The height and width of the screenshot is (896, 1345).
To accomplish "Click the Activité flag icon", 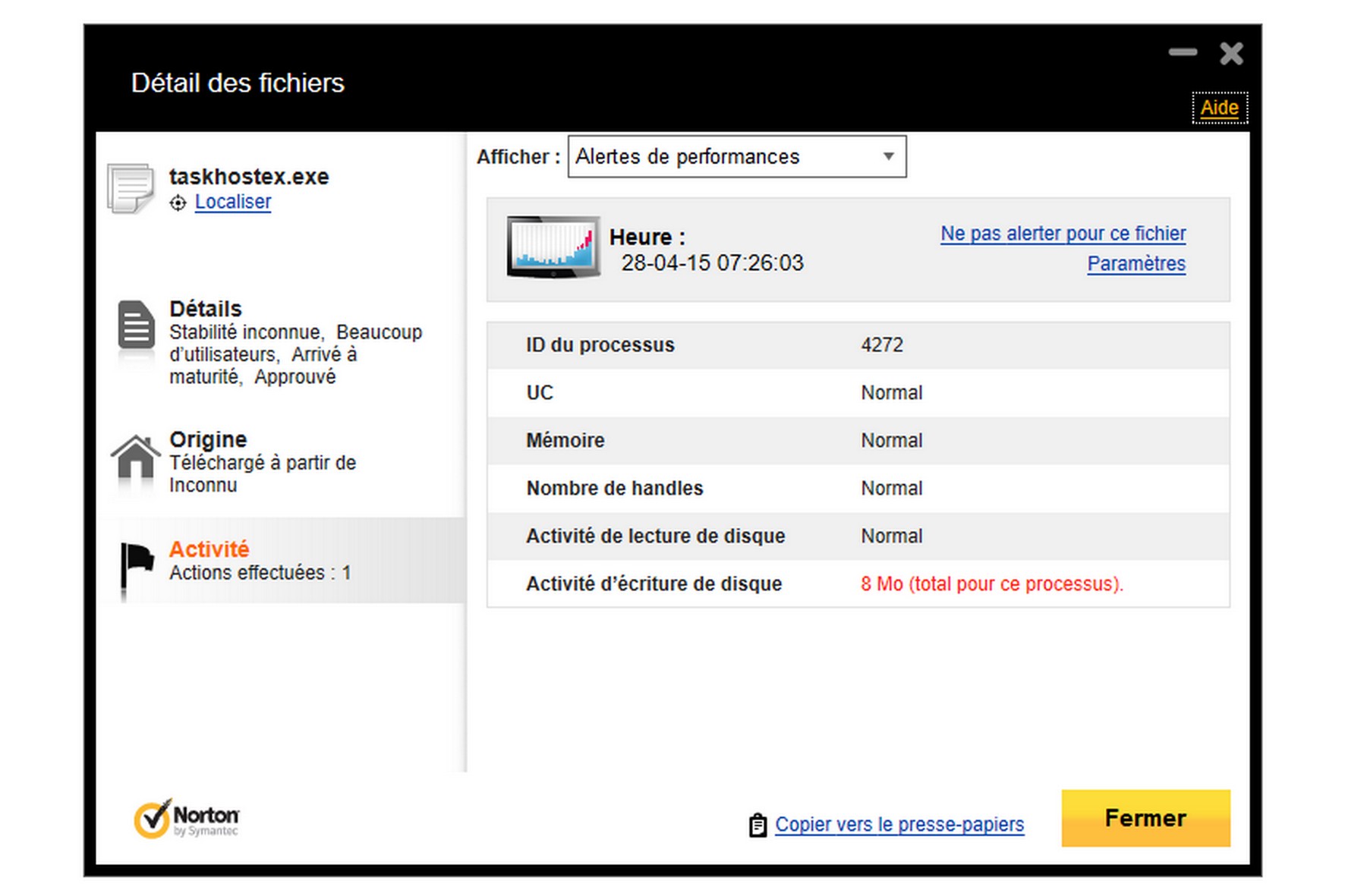I will click(136, 564).
